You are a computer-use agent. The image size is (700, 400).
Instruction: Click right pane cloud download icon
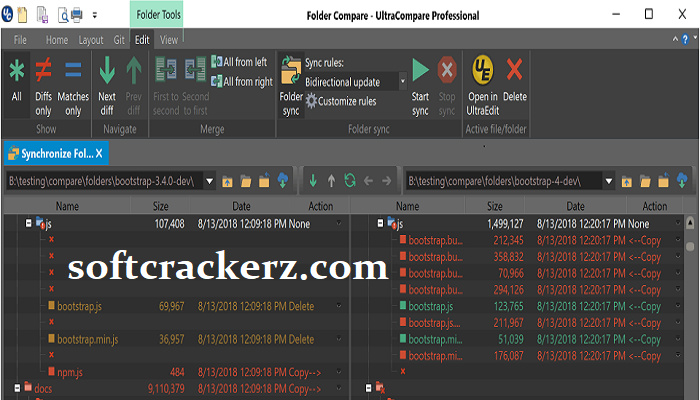click(x=682, y=180)
